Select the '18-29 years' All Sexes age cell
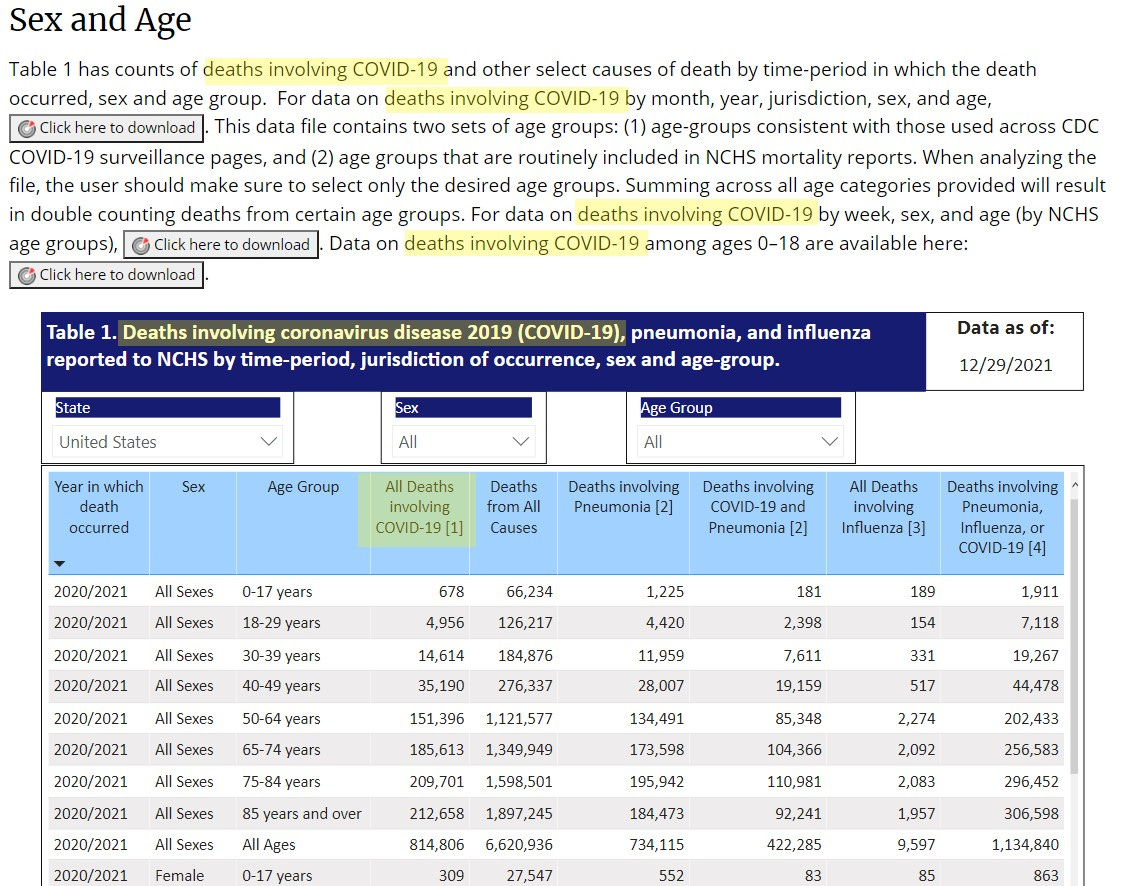The height and width of the screenshot is (886, 1127). [x=281, y=623]
